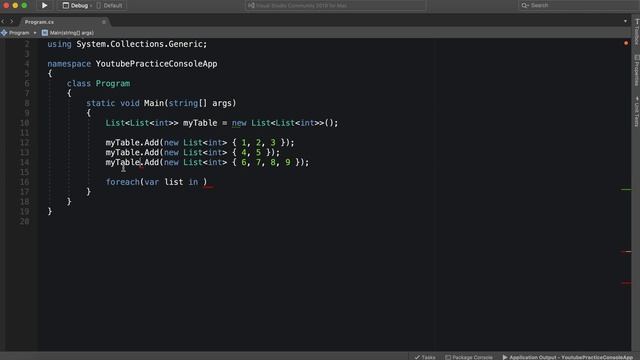Click the search magnifier icon

tap(524, 5)
